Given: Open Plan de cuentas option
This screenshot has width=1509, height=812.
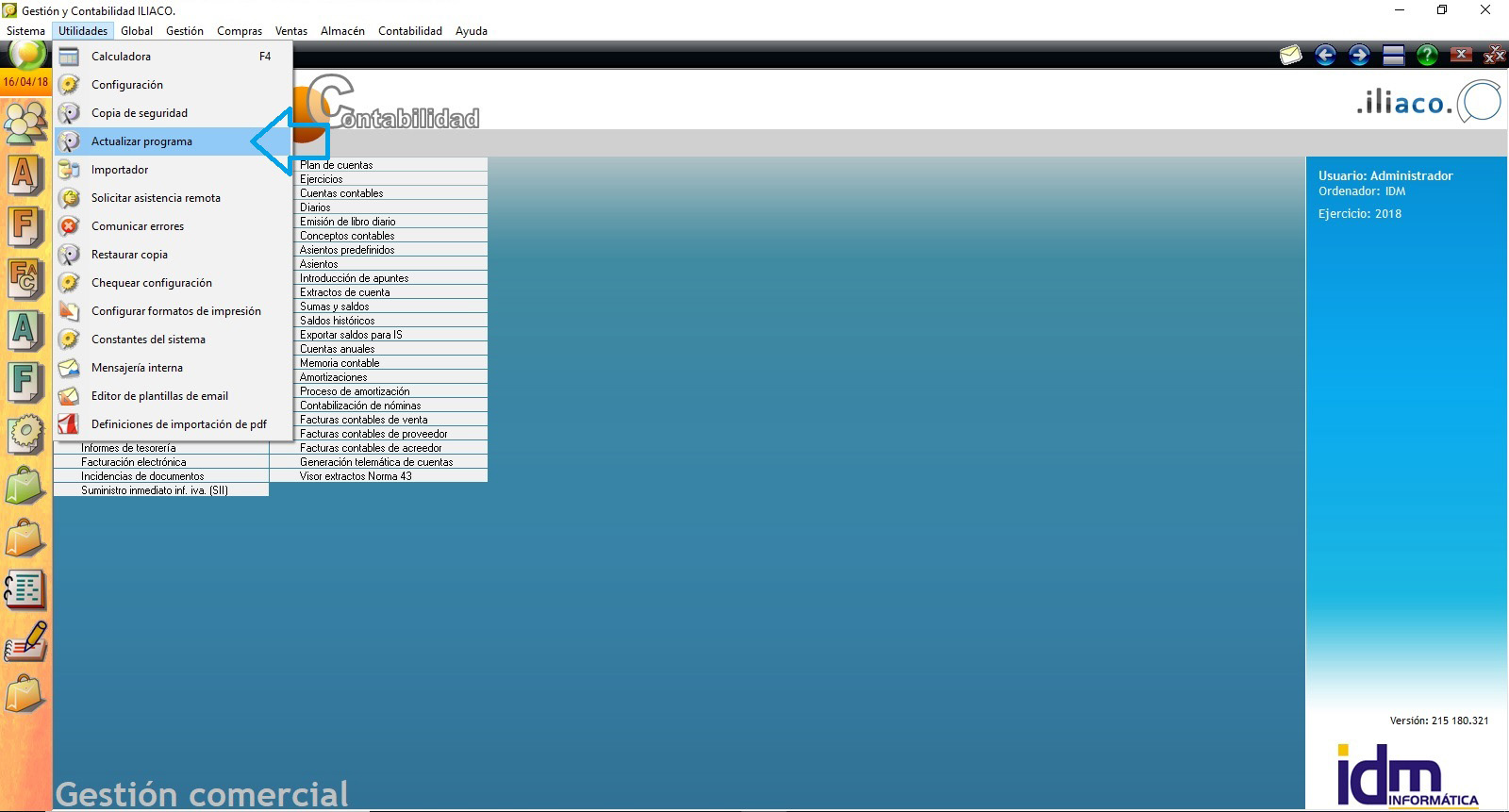Looking at the screenshot, I should pos(390,165).
